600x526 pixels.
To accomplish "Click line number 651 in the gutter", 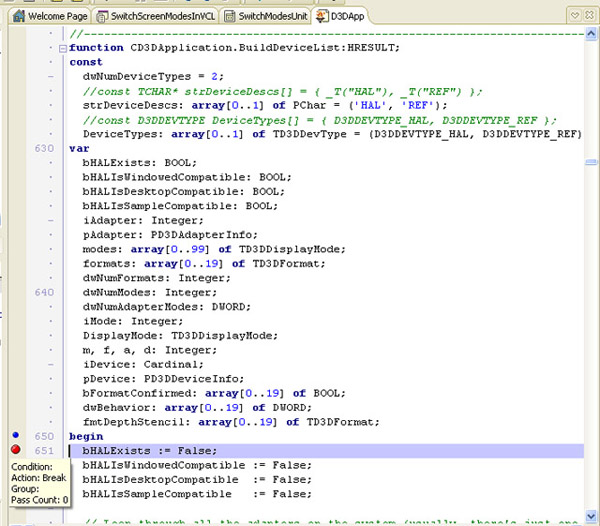I will 44,451.
